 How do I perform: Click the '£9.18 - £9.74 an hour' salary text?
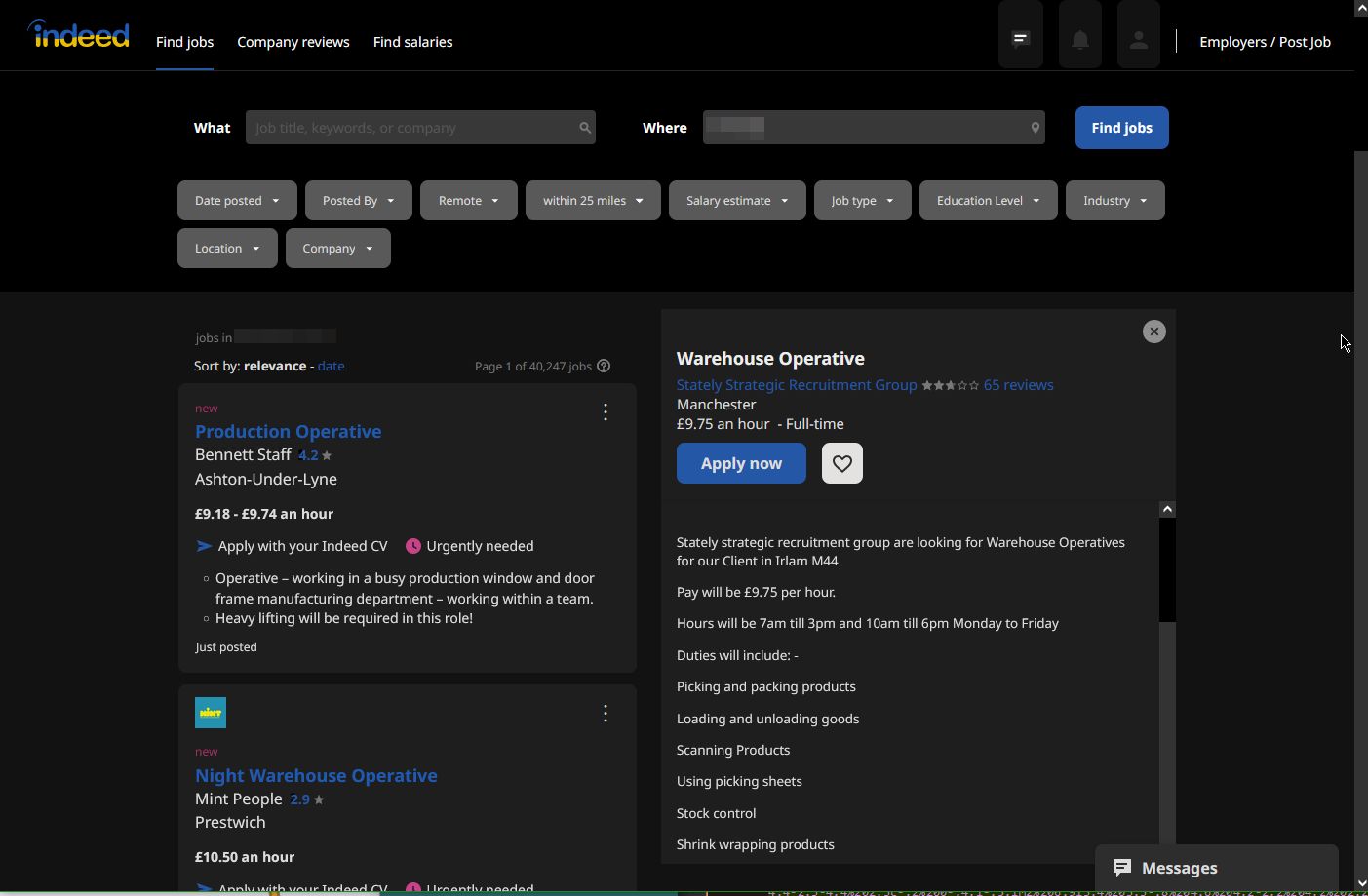tap(264, 514)
